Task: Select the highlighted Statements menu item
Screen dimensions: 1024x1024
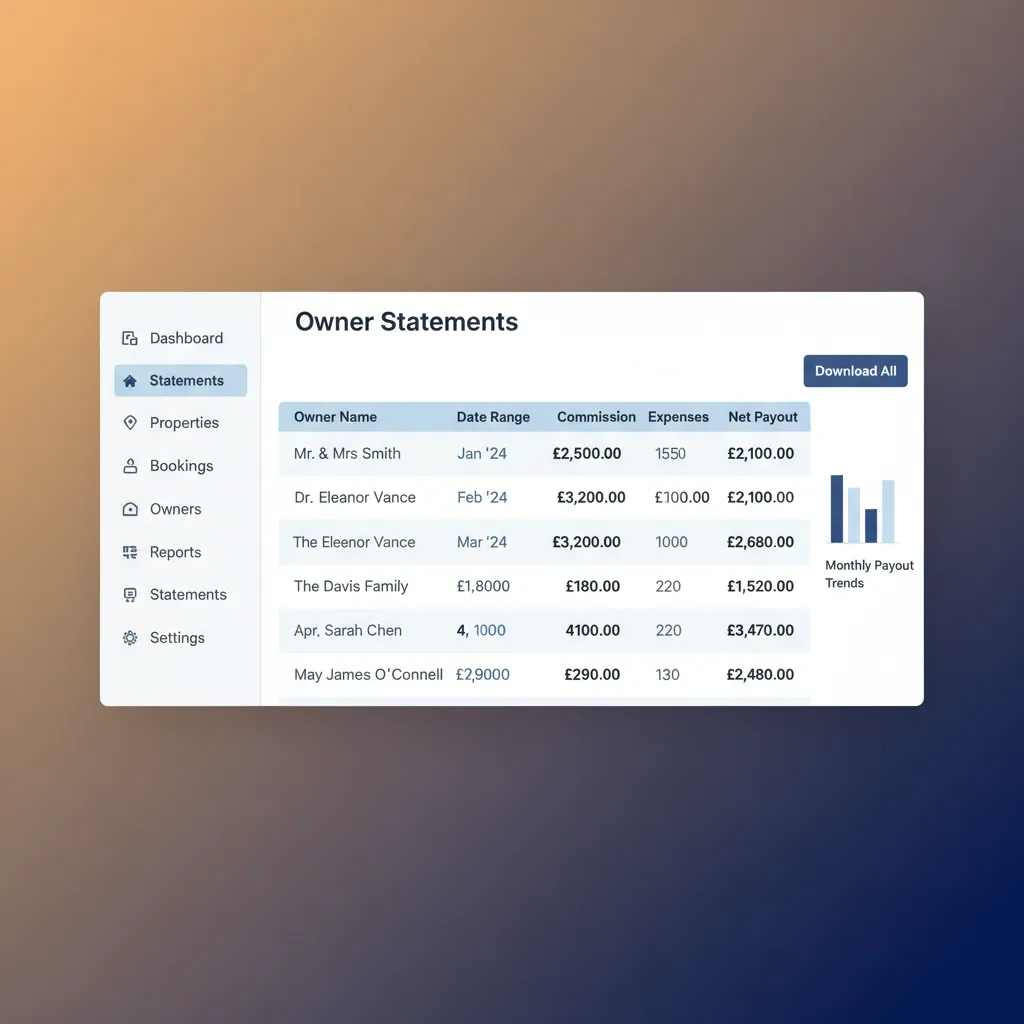Action: tap(180, 381)
